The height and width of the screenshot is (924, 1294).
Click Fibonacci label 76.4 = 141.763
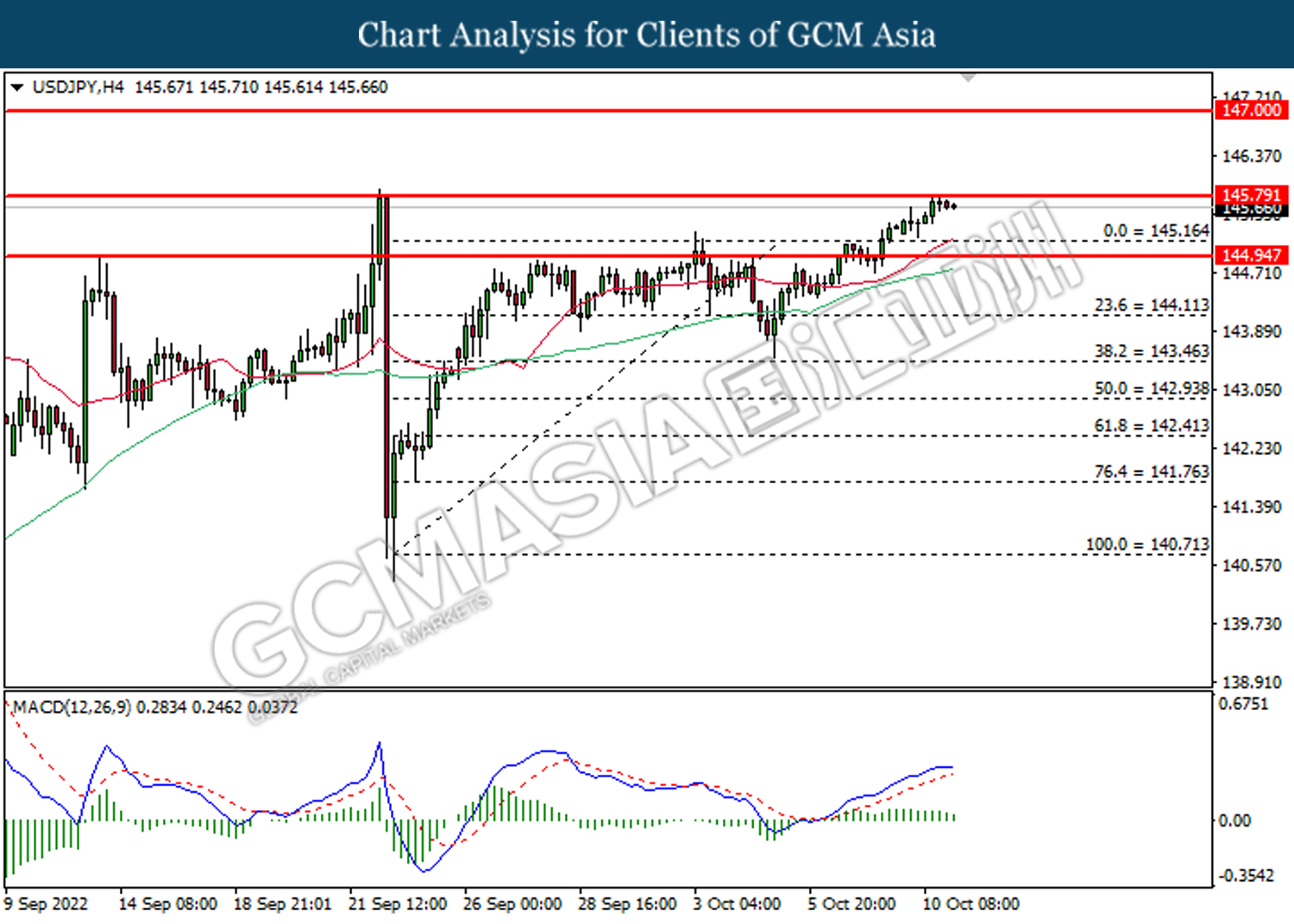1152,472
